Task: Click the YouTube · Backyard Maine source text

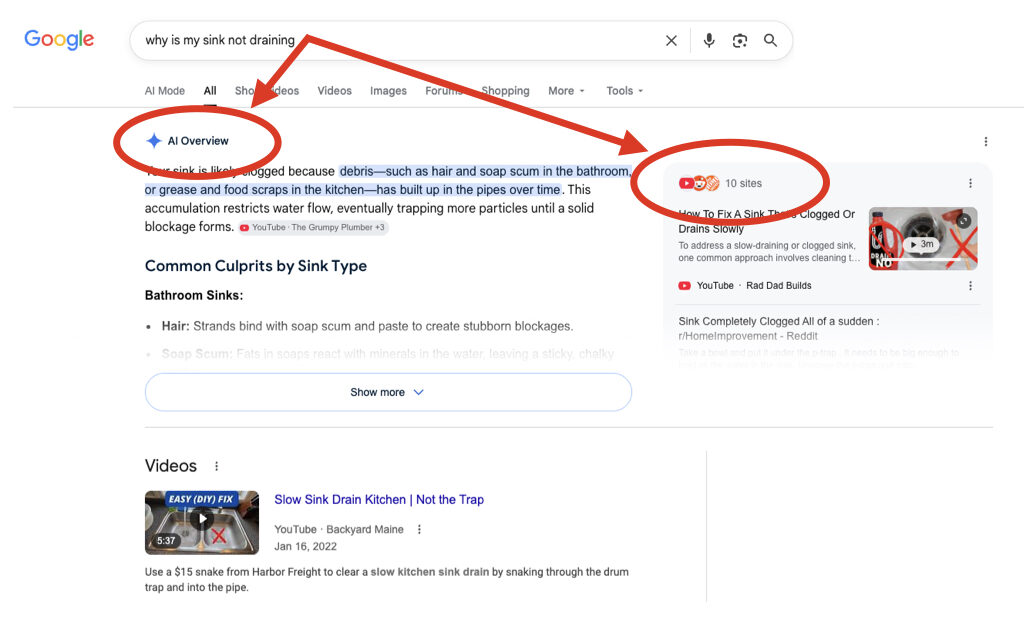Action: (338, 530)
